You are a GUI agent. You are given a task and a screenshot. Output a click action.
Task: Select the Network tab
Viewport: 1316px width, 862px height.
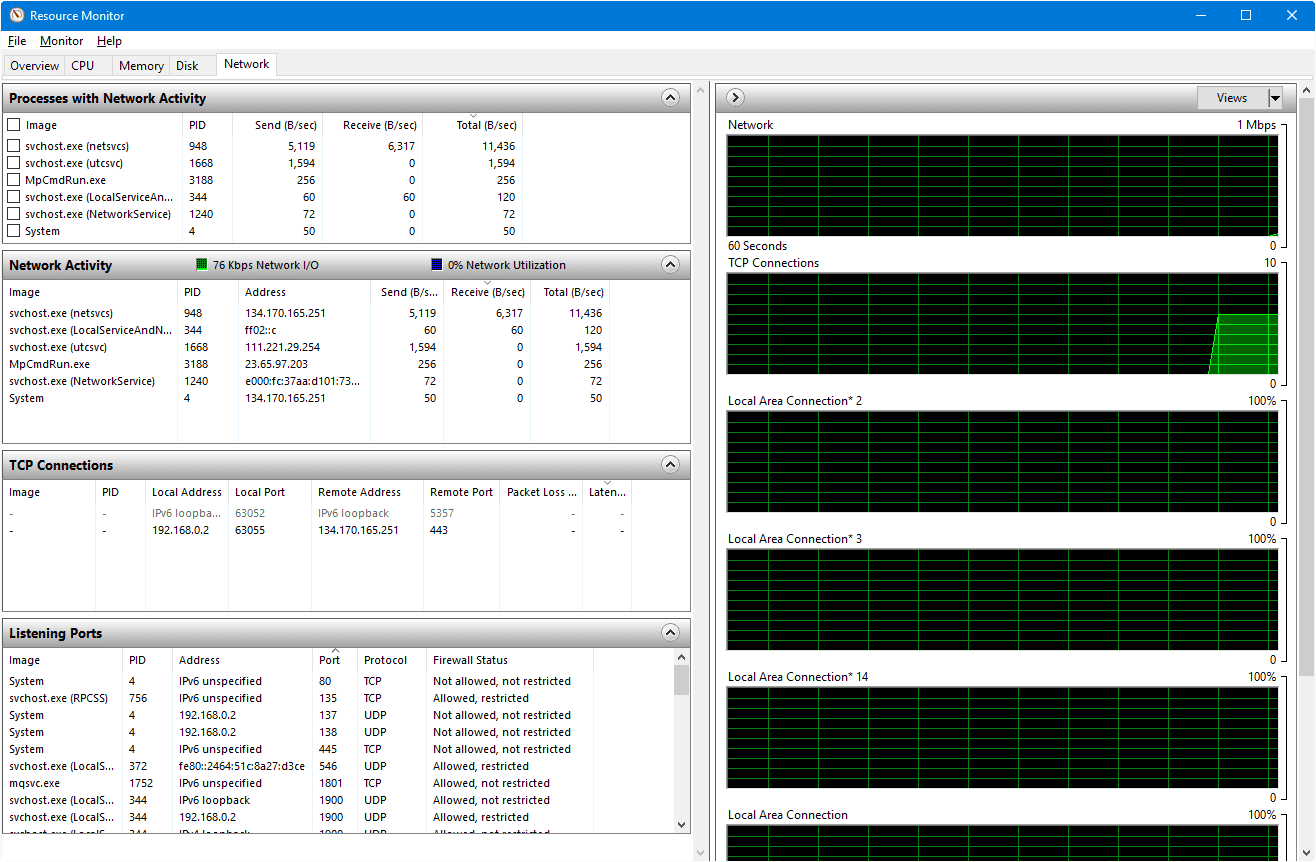(x=246, y=64)
